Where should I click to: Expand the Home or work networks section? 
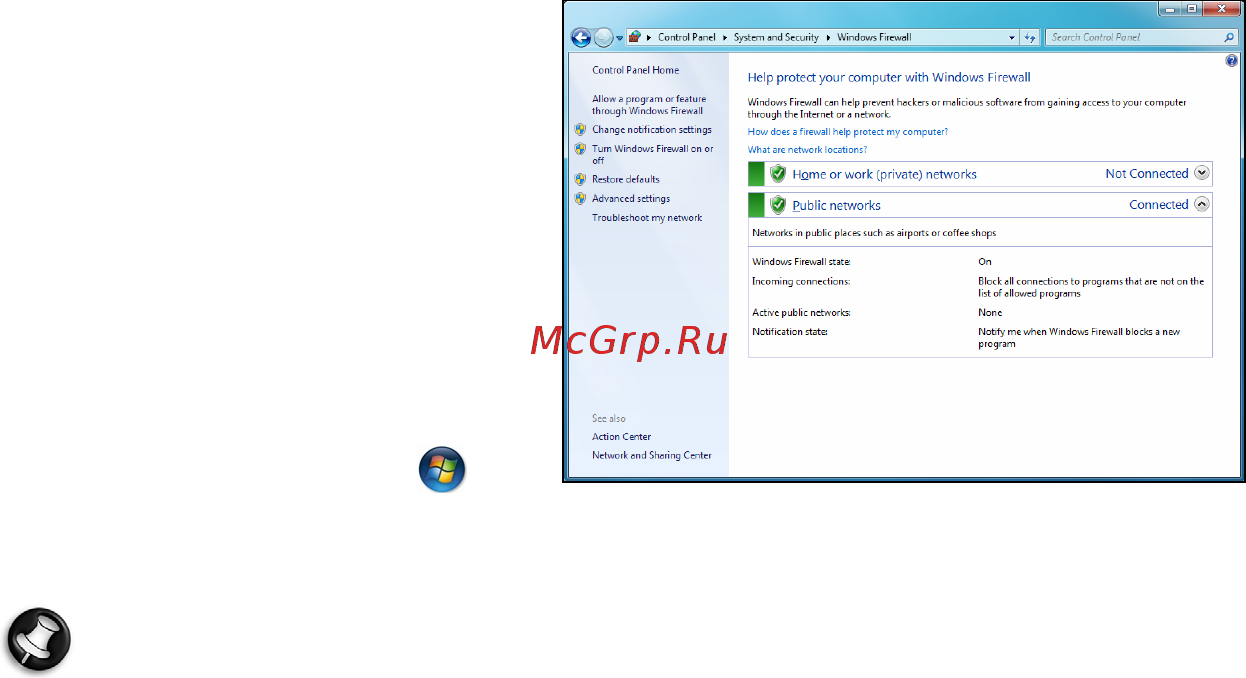coord(1202,173)
